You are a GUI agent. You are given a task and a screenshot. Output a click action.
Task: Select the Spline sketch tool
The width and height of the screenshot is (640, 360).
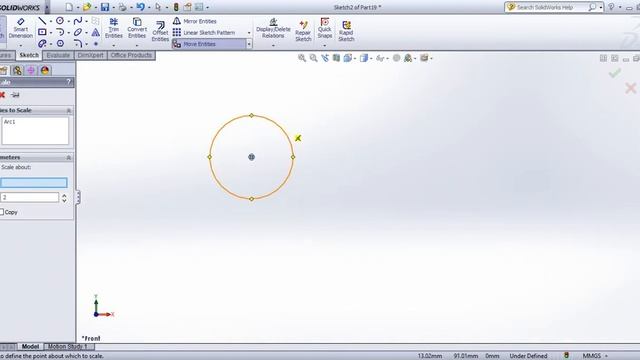click(x=78, y=21)
